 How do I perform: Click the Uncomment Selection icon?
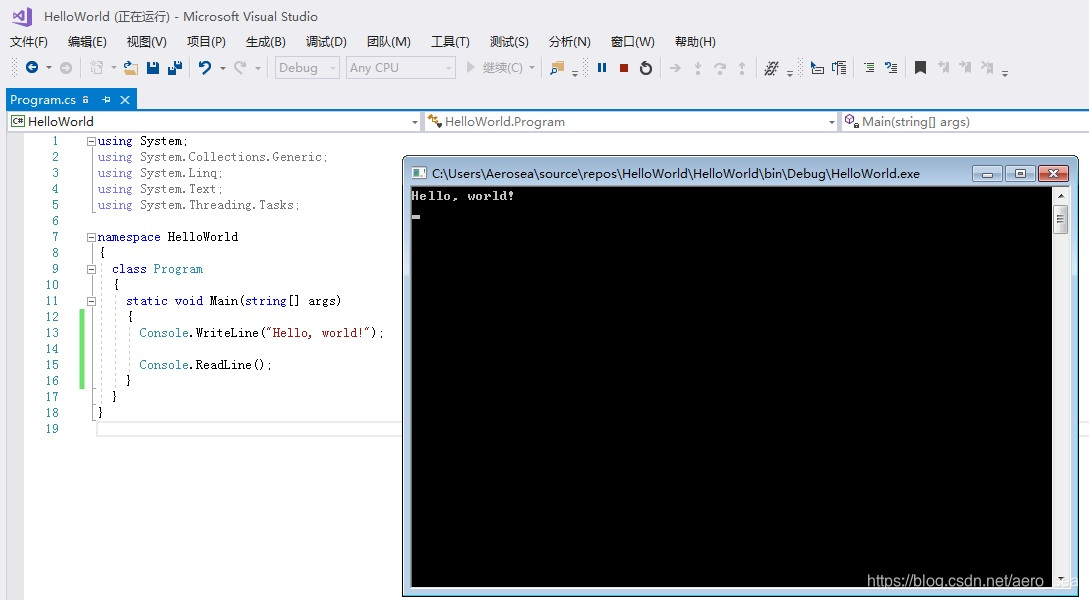[x=891, y=67]
